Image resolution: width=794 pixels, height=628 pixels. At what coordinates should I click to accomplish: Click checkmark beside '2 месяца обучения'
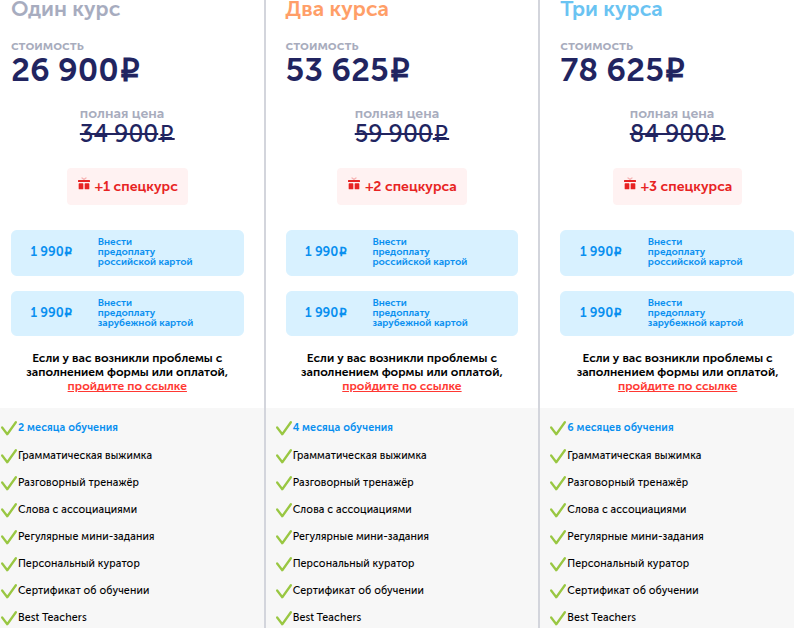[x=9, y=427]
